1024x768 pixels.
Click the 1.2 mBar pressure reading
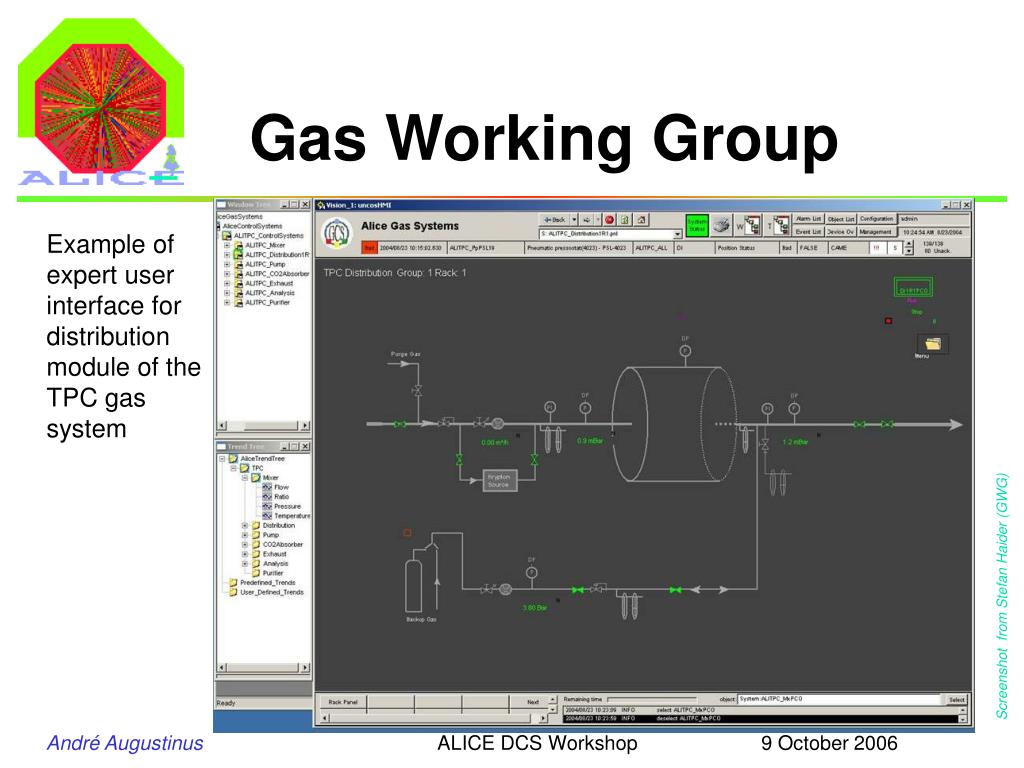point(795,442)
